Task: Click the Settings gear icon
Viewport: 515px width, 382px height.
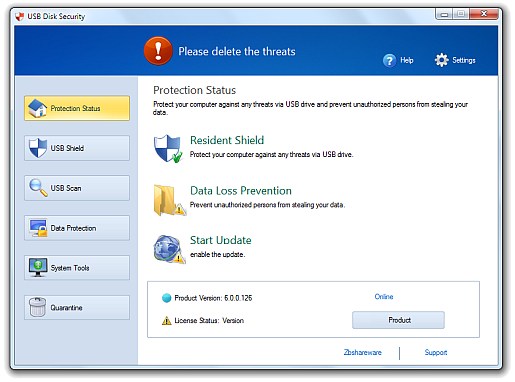Action: tap(441, 60)
